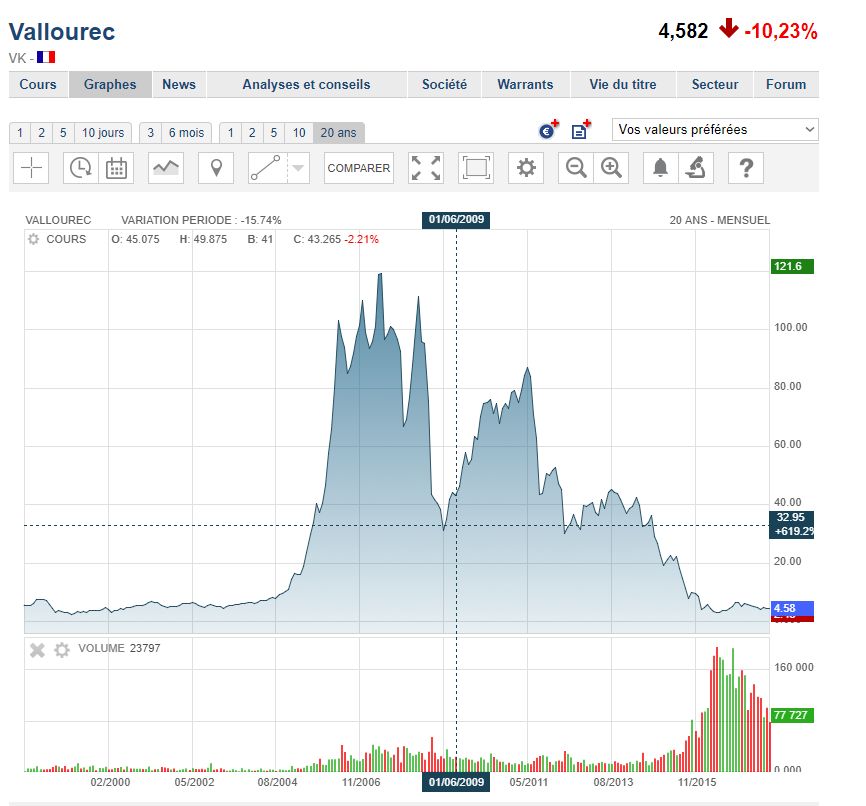The height and width of the screenshot is (806, 866).
Task: Open the microscope analysis tool
Action: (696, 167)
